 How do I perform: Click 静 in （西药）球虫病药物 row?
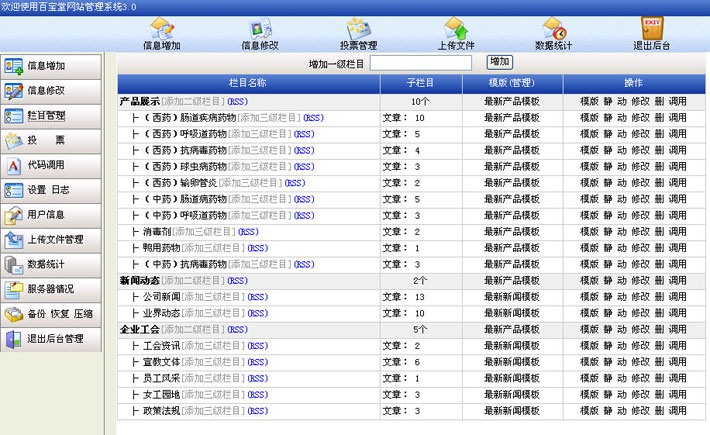[x=608, y=167]
